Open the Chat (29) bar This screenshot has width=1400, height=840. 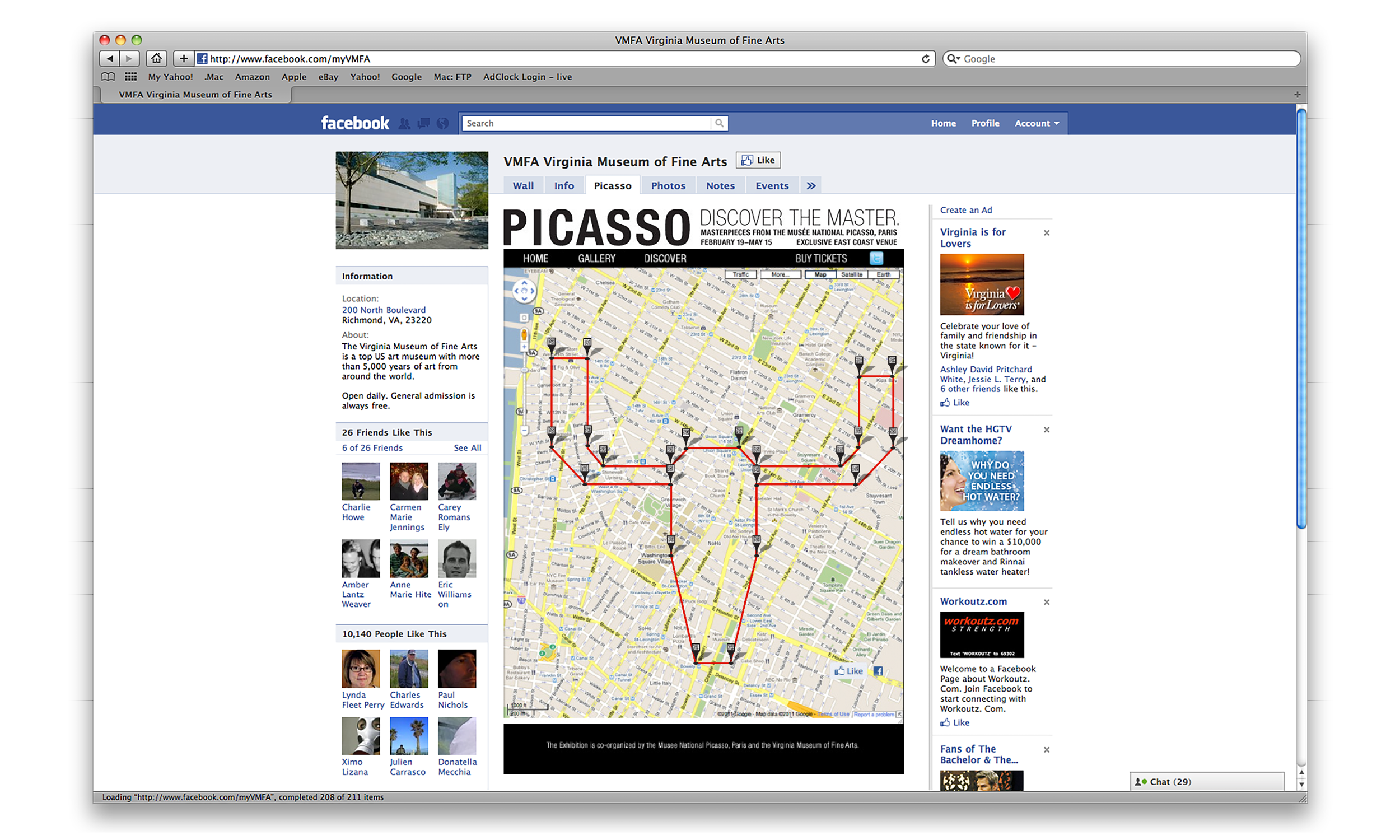pos(1206,782)
